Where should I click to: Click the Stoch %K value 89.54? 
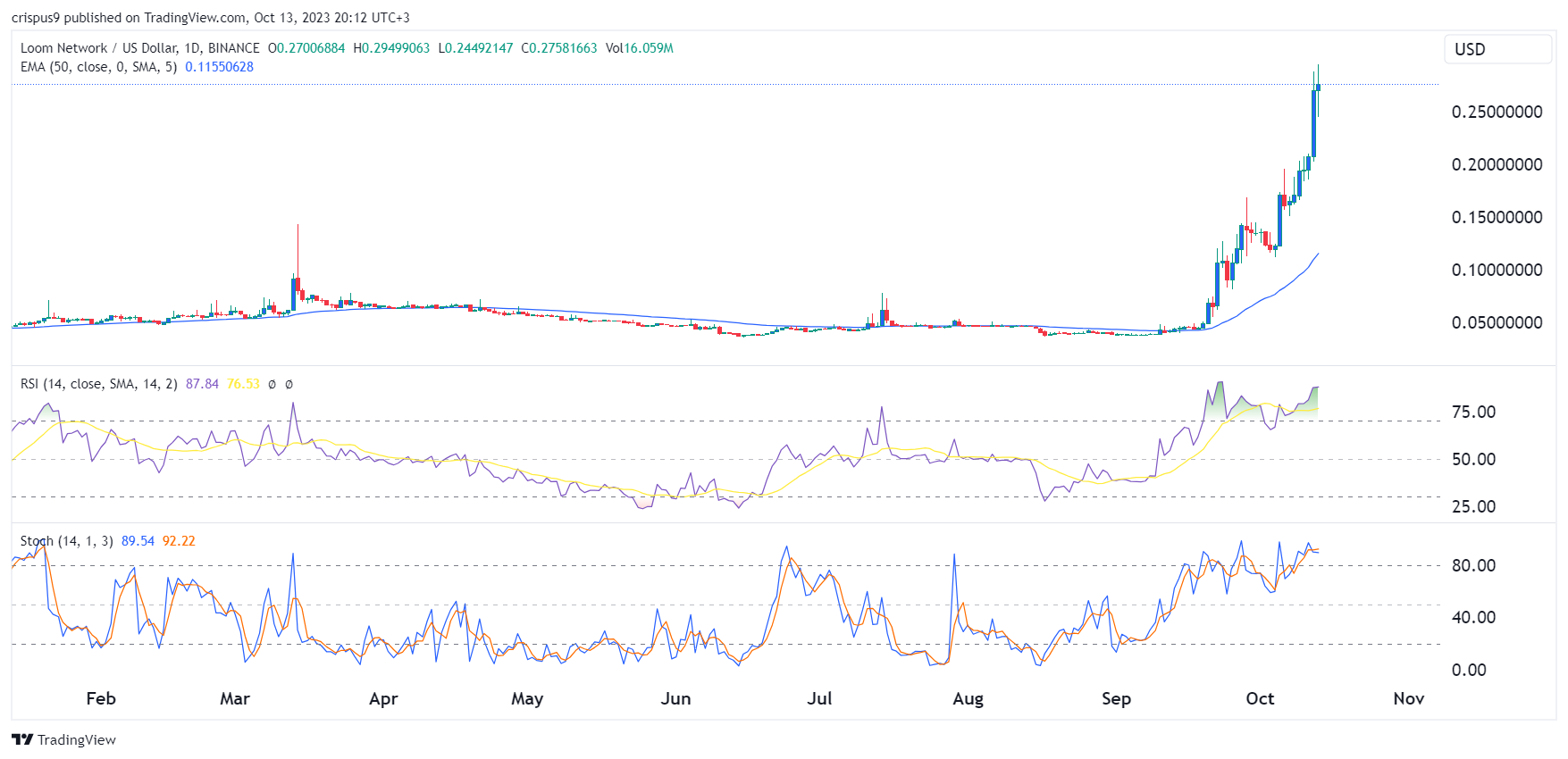(138, 541)
